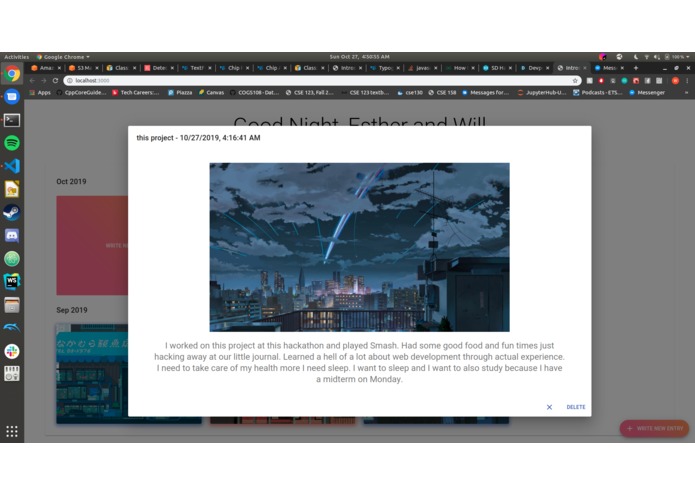Reload the localhost page
This screenshot has width=695, height=494.
[55, 81]
